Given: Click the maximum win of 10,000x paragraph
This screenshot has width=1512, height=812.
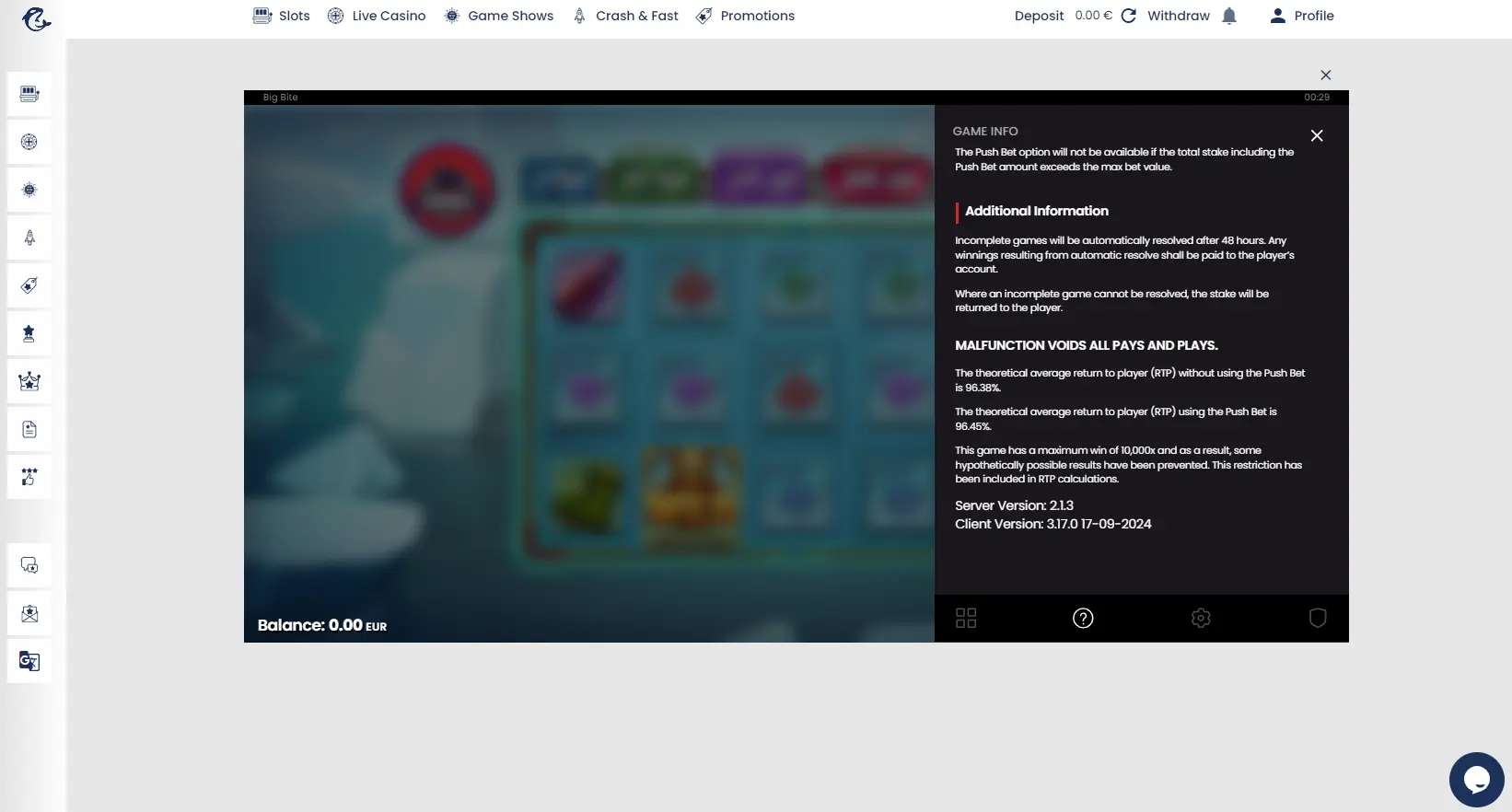Looking at the screenshot, I should 1129,465.
